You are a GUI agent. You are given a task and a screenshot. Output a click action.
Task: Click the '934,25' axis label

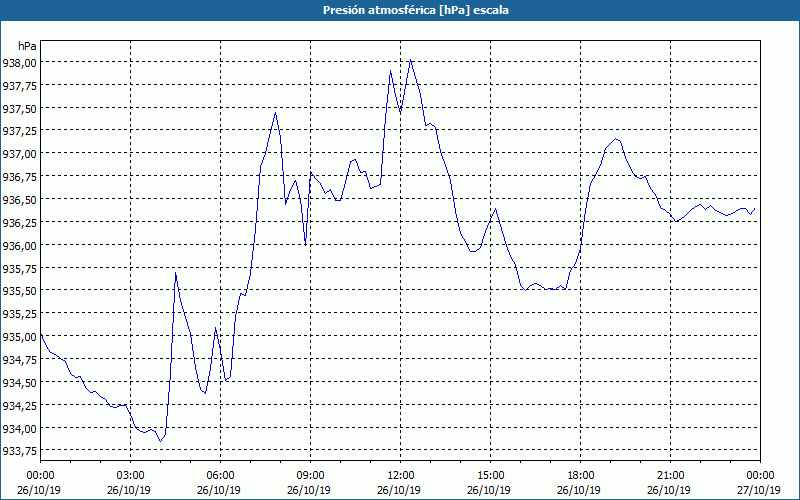click(19, 405)
